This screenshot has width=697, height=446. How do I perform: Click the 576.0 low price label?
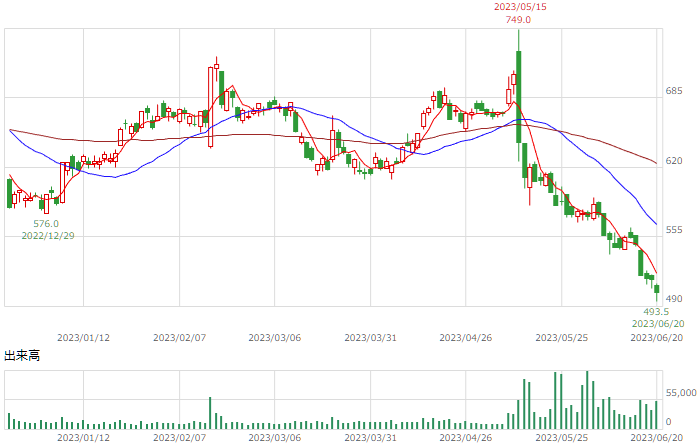pos(46,224)
